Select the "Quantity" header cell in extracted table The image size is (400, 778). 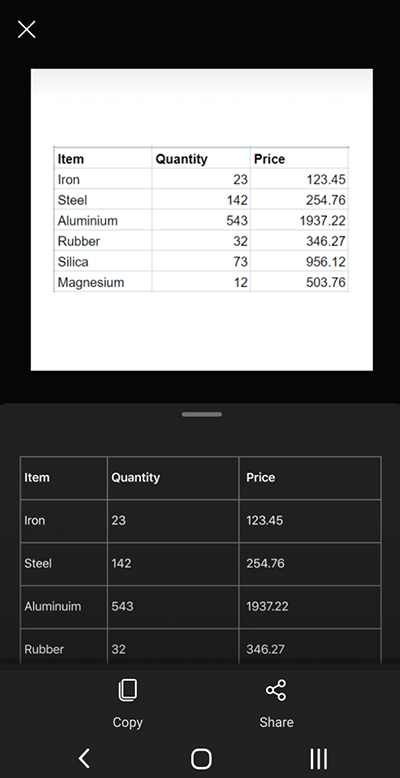click(173, 478)
